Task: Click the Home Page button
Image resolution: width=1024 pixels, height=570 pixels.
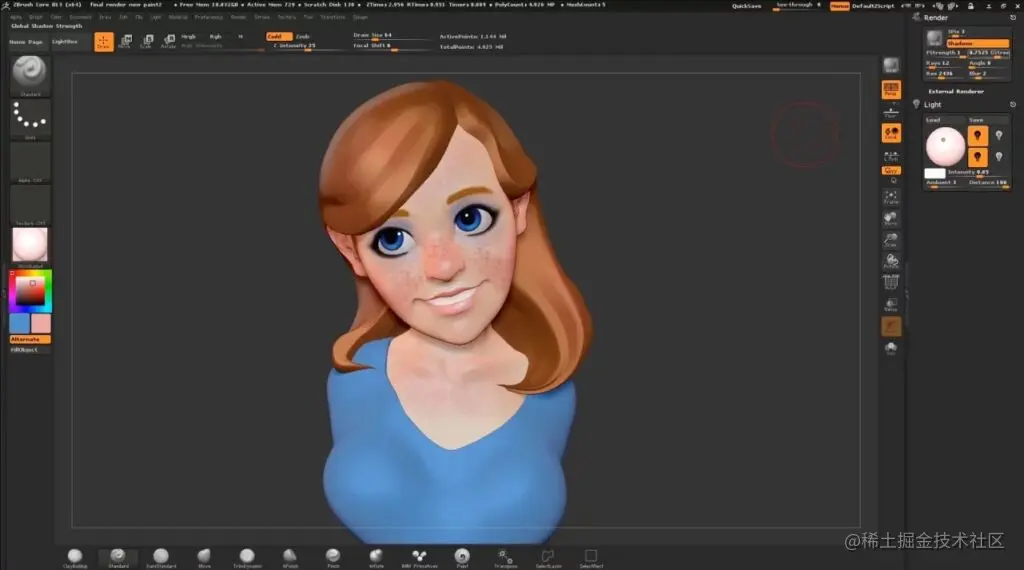Action: tap(26, 42)
